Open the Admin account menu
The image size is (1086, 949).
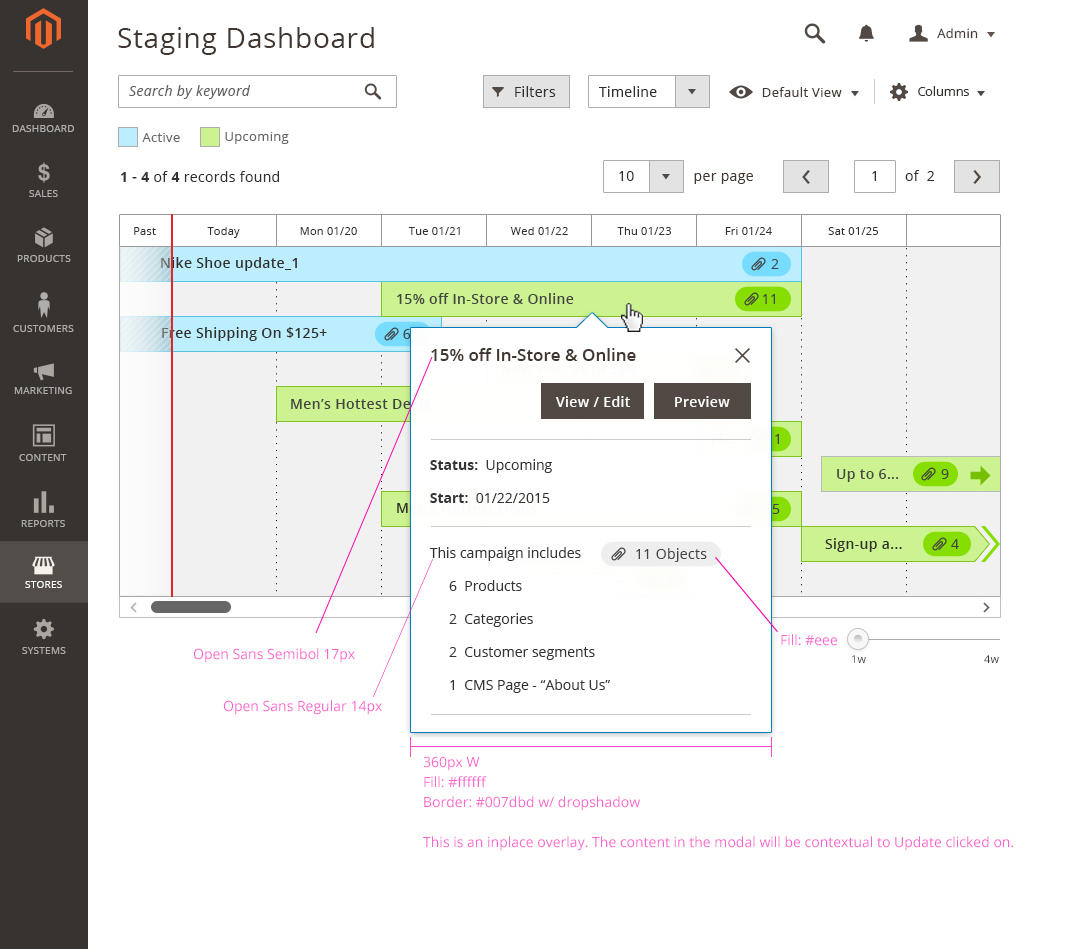952,34
